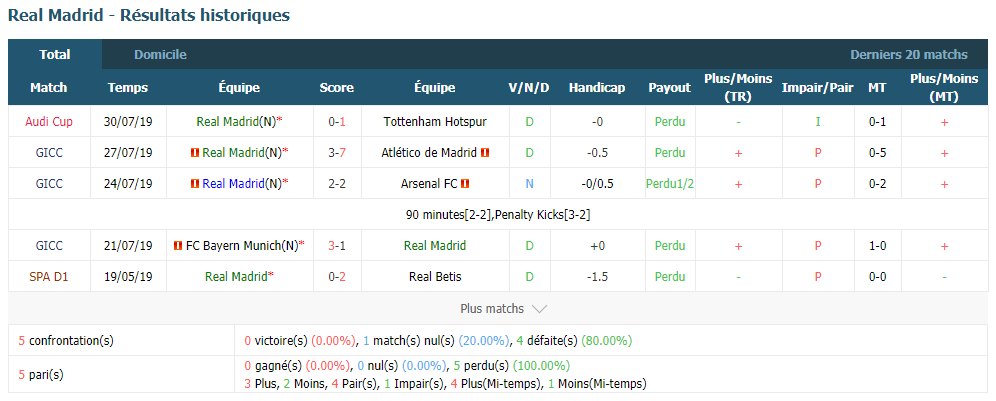Click the 3-7 score against Atlético
The width and height of the screenshot is (996, 401).
coord(337,153)
